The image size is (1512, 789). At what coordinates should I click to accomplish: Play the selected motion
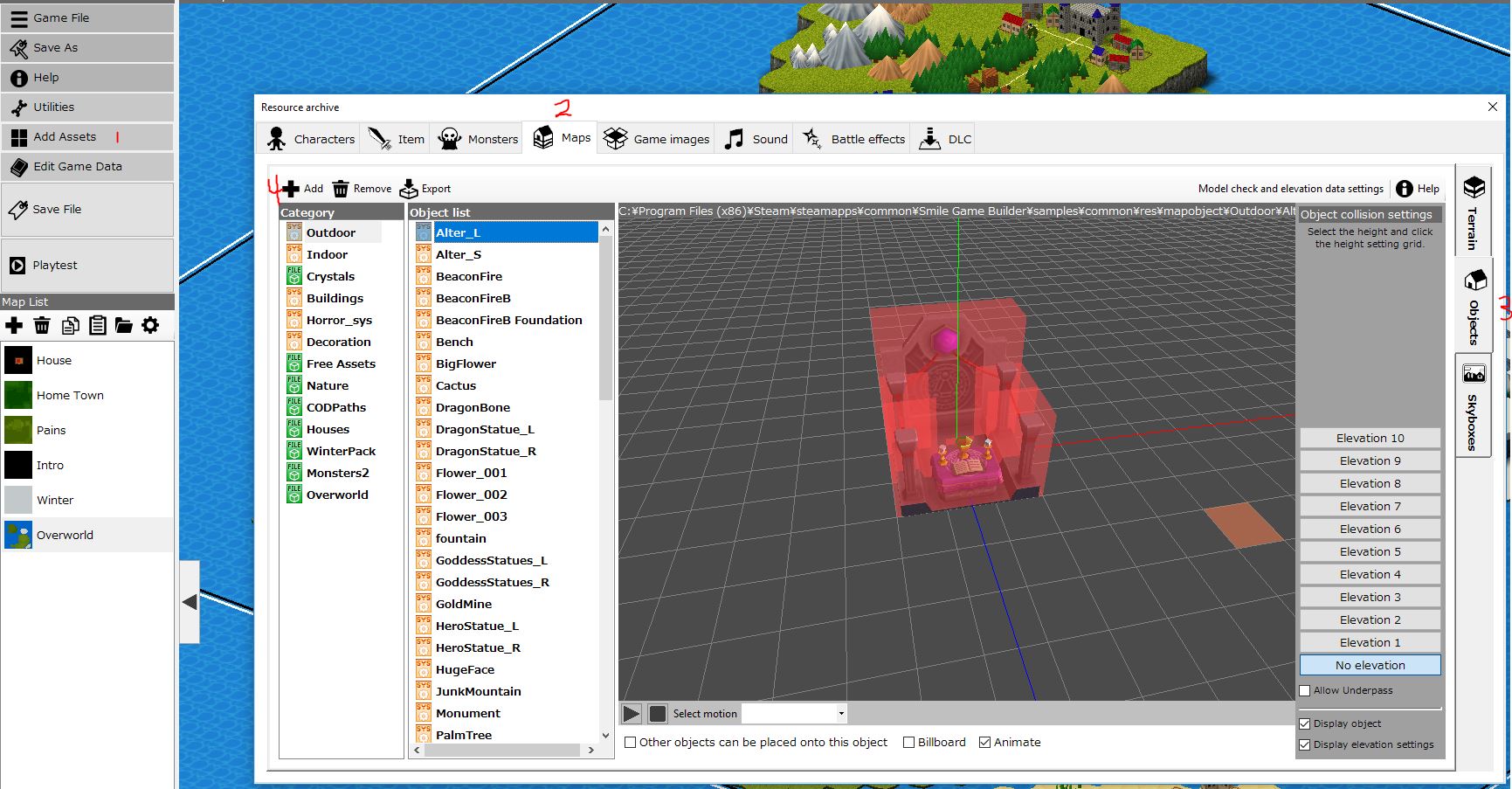coord(631,714)
